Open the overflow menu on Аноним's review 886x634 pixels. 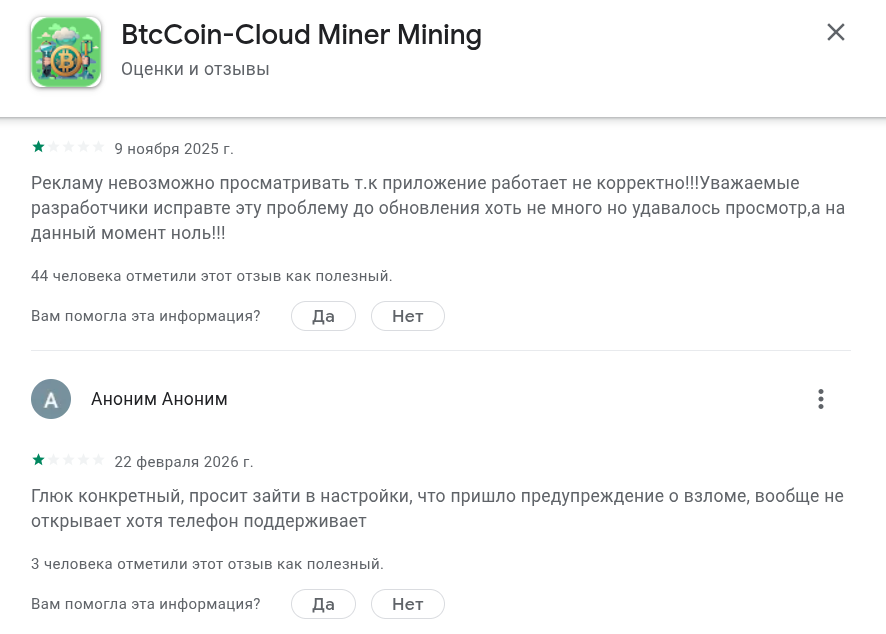coord(821,399)
